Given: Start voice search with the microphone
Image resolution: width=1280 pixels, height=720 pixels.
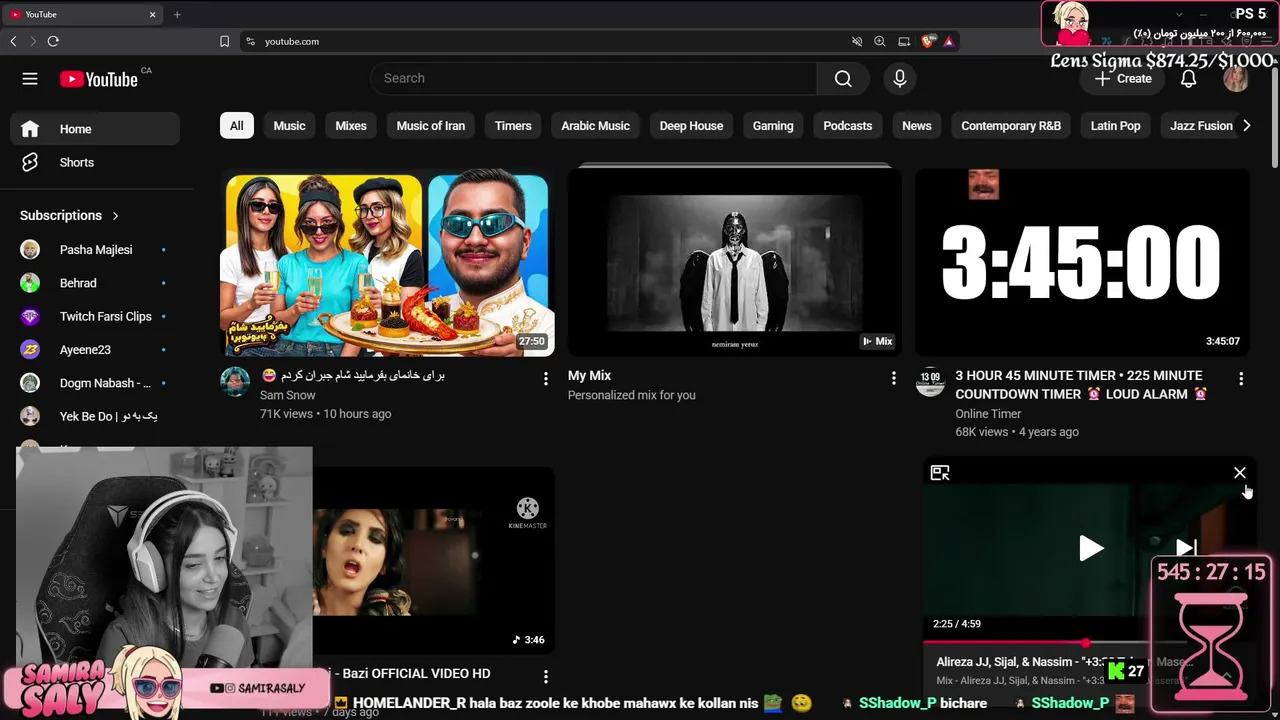Looking at the screenshot, I should tap(900, 79).
